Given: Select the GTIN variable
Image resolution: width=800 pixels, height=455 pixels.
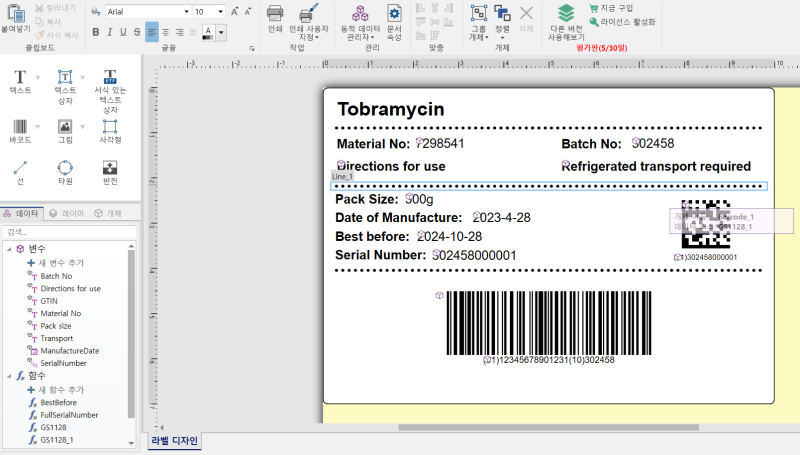Looking at the screenshot, I should point(49,301).
